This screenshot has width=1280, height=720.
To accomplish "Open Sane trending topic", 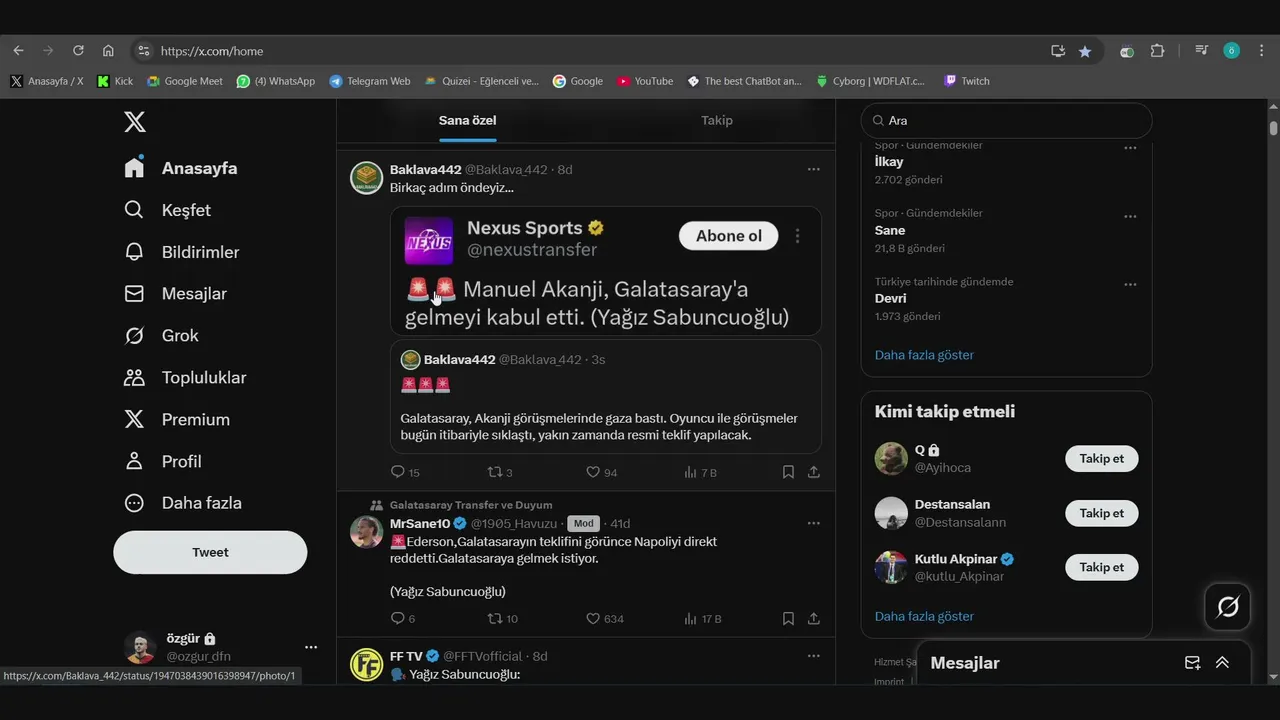I will pyautogui.click(x=890, y=230).
